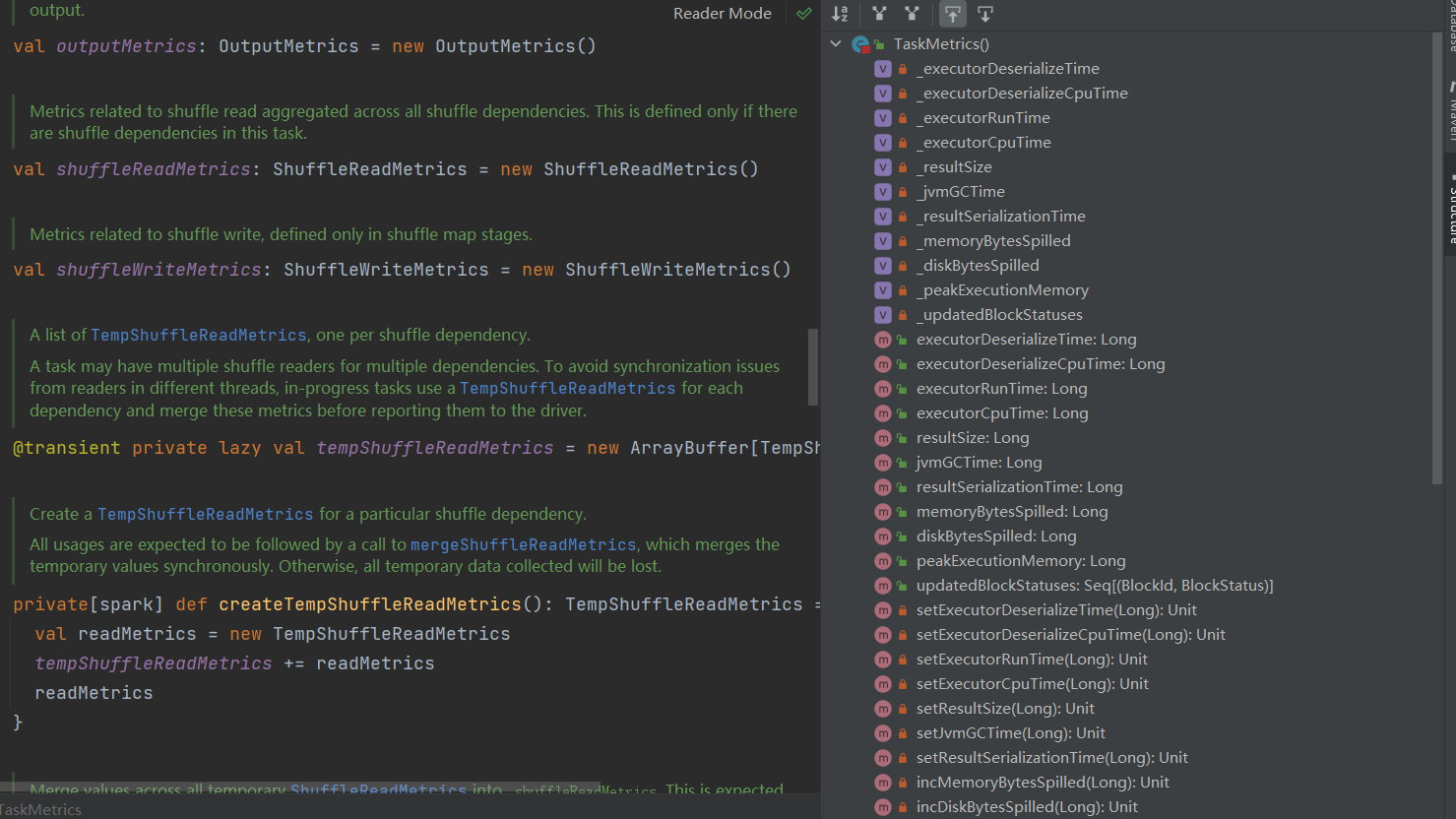The height and width of the screenshot is (819, 1456).
Task: Click method icon of setResultSerializationTime(Long): Unit
Action: (883, 758)
